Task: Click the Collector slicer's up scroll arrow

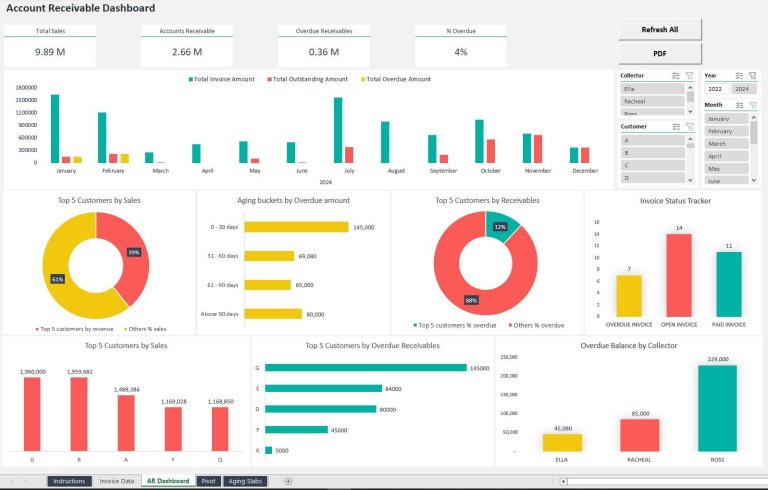Action: click(x=691, y=88)
